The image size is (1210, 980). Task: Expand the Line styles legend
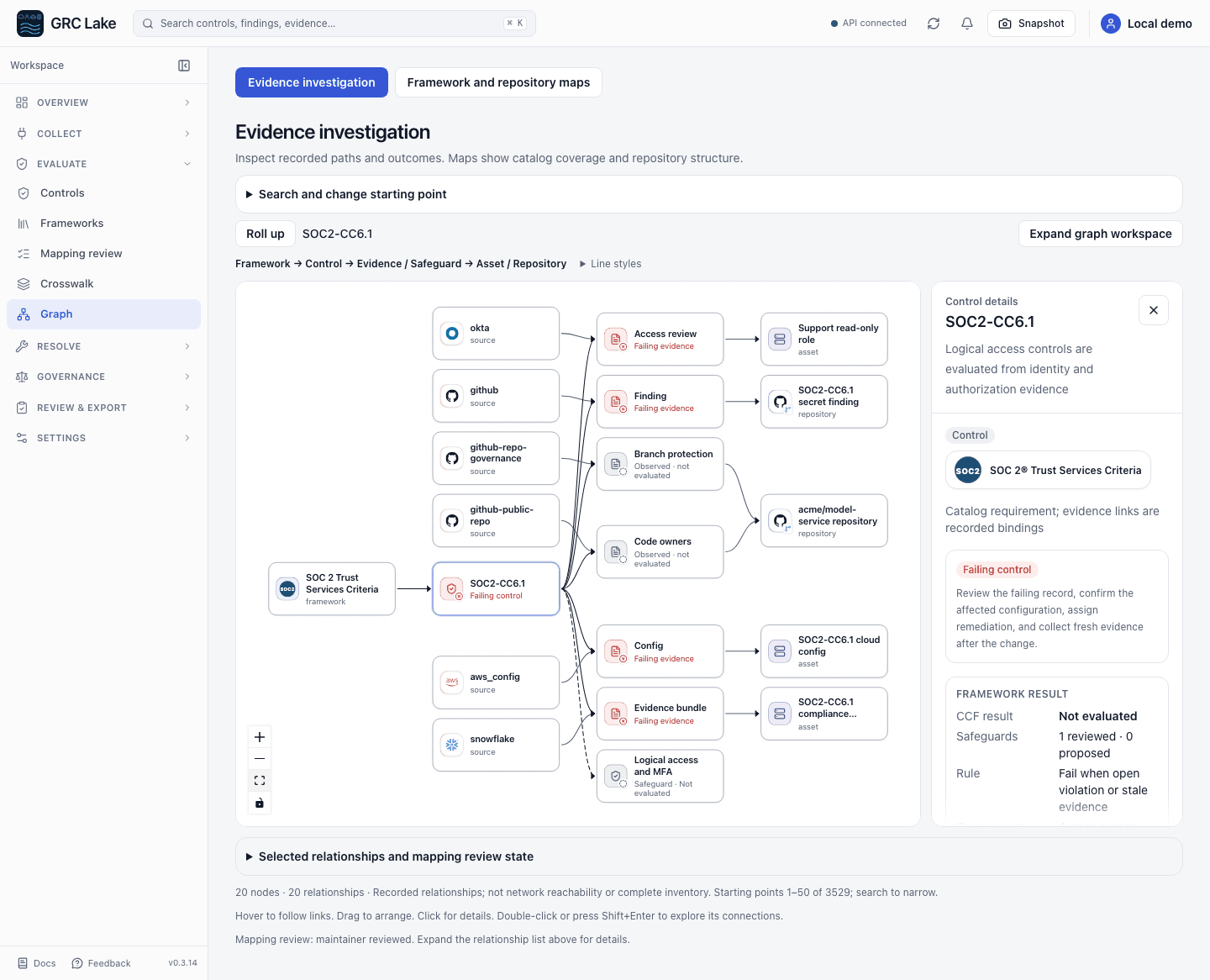(611, 264)
